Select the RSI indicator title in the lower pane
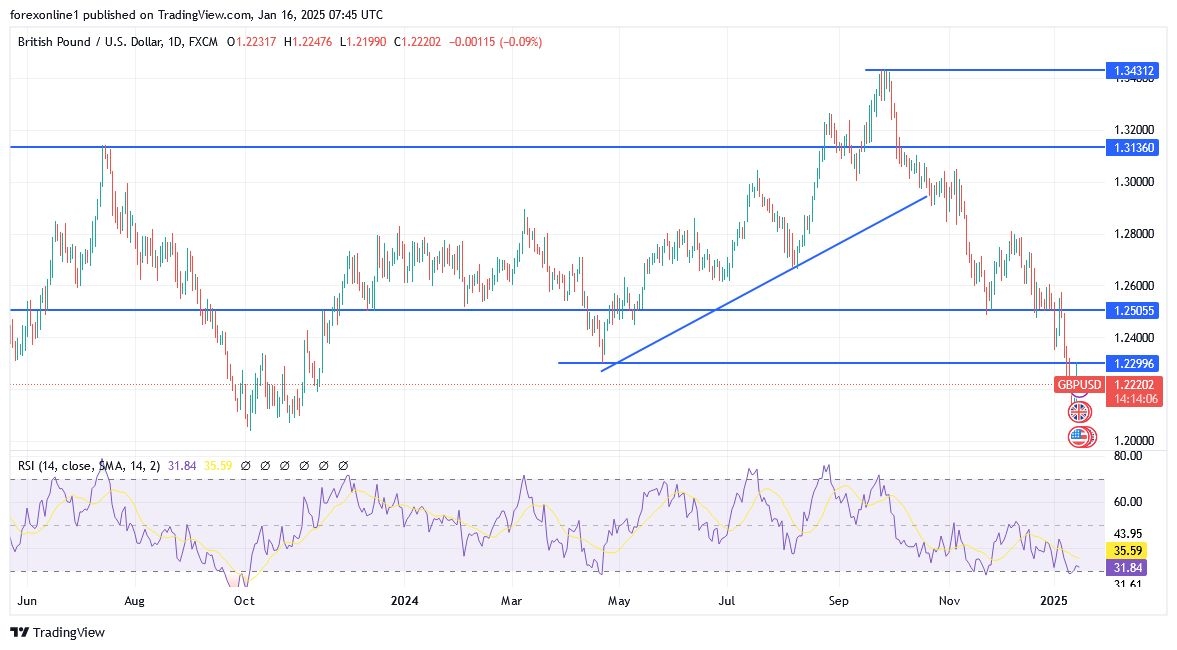 [x=28, y=465]
